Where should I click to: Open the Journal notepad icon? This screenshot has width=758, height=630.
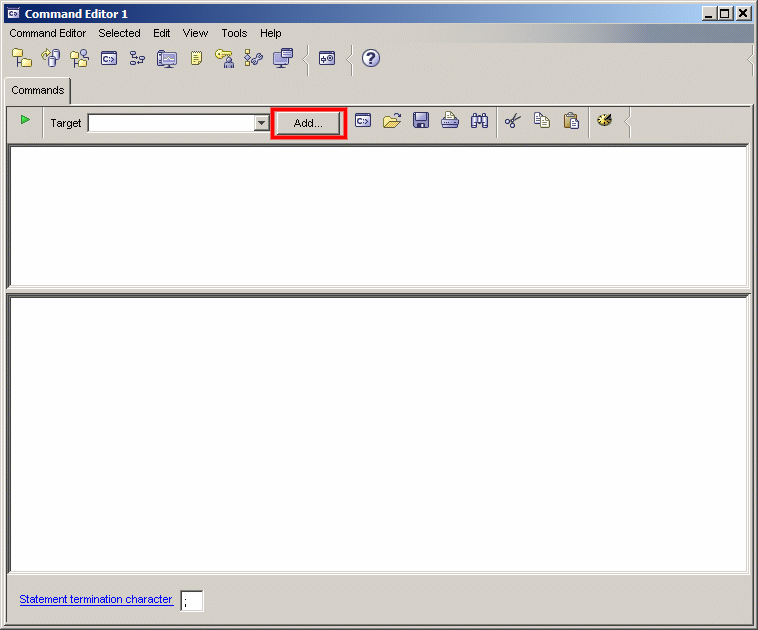[196, 59]
